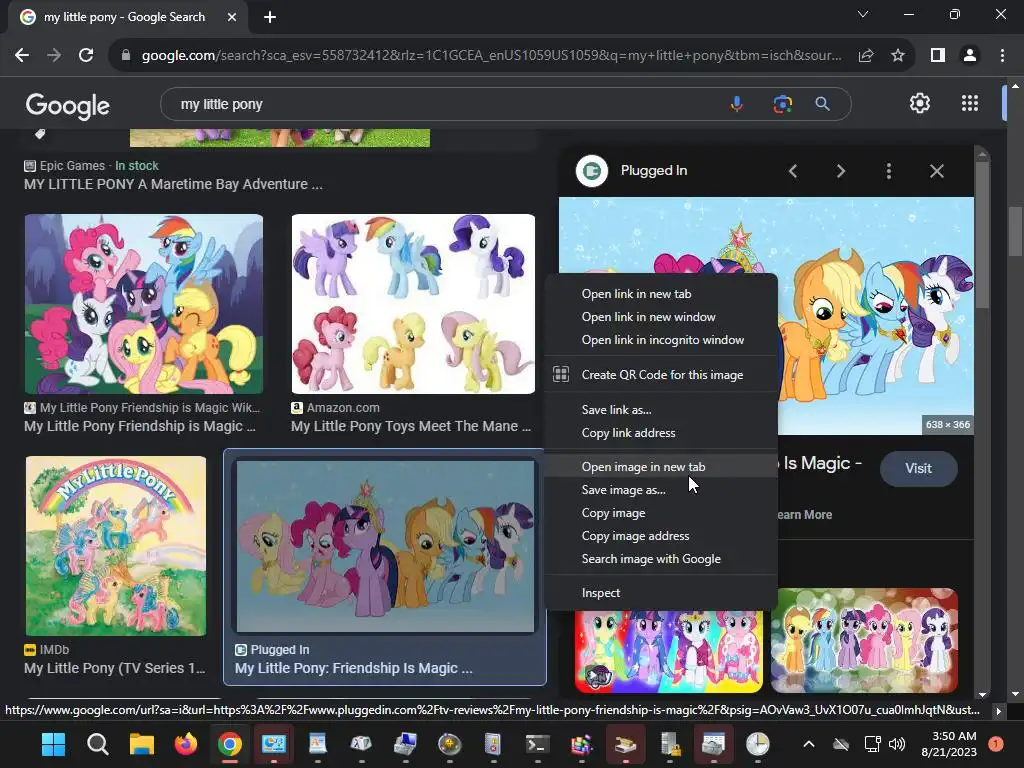Select 'Save link as...'
The image size is (1024, 768).
(660, 410)
